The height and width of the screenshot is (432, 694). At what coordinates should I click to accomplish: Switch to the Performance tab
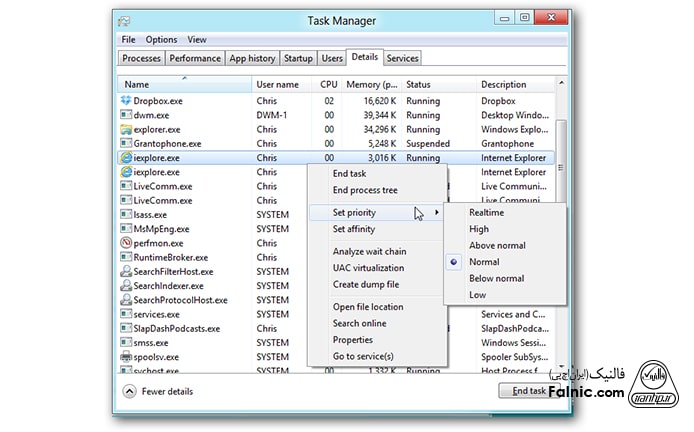[195, 58]
